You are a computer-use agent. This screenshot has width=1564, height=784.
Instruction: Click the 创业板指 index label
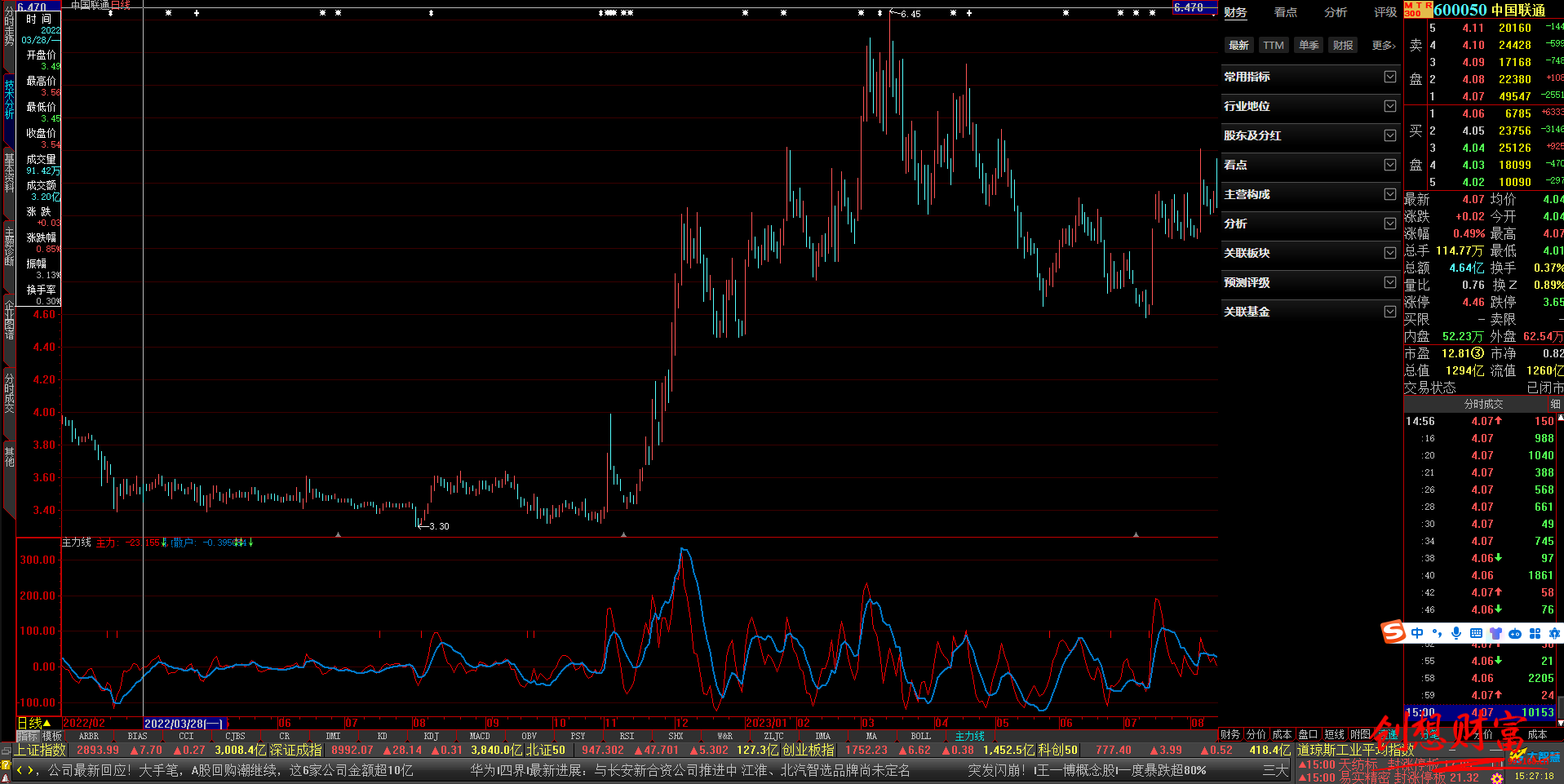click(809, 750)
